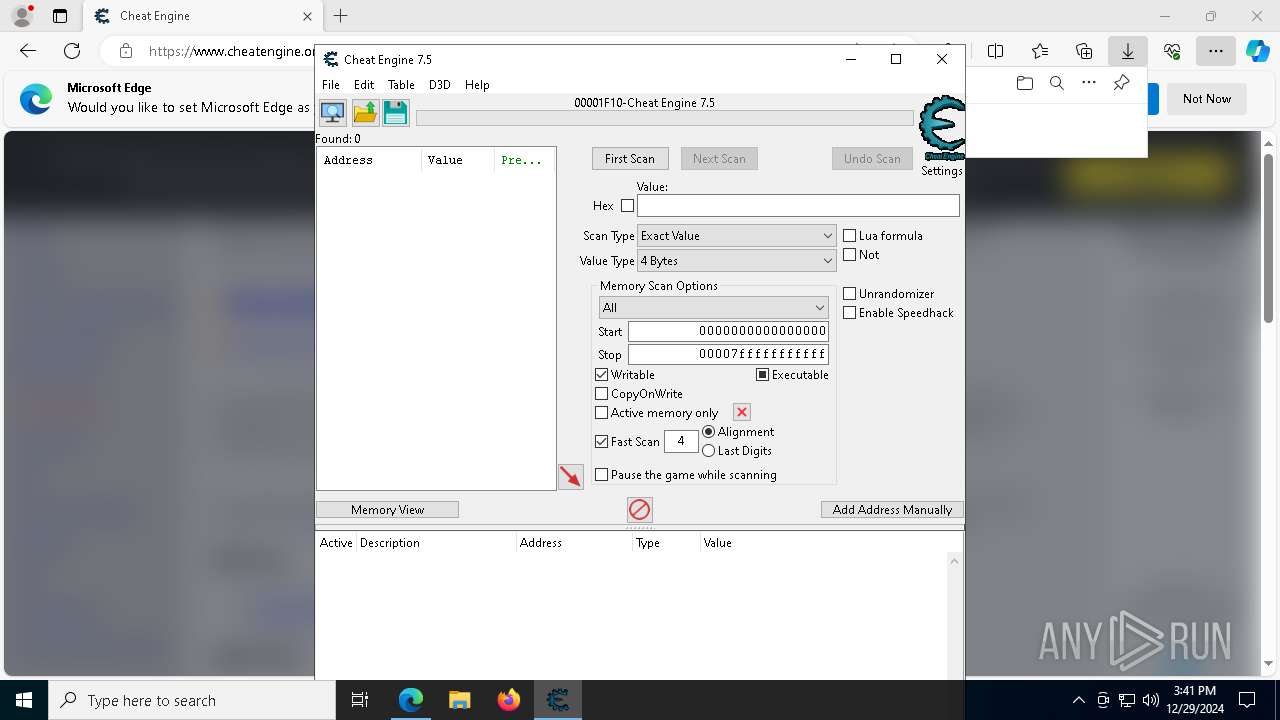The width and height of the screenshot is (1280, 720).
Task: Open the Copilot icon in Edge
Action: pos(1257,51)
